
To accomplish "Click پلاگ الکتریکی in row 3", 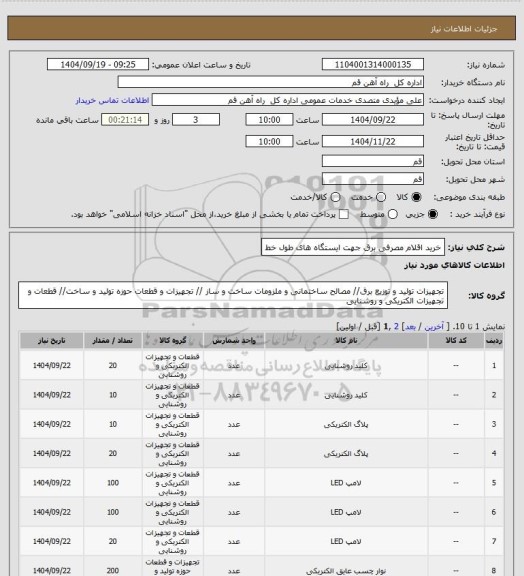I will click(x=346, y=424).
